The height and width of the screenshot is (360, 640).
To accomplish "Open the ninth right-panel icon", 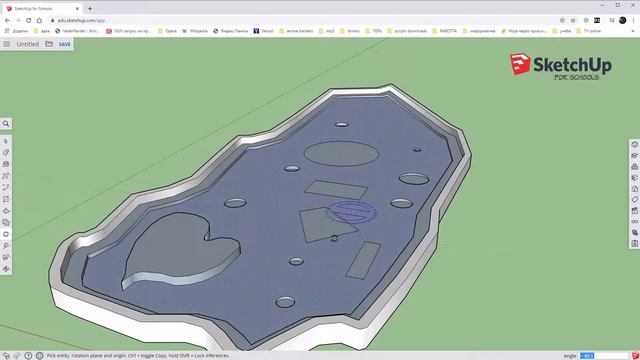I will click(634, 233).
